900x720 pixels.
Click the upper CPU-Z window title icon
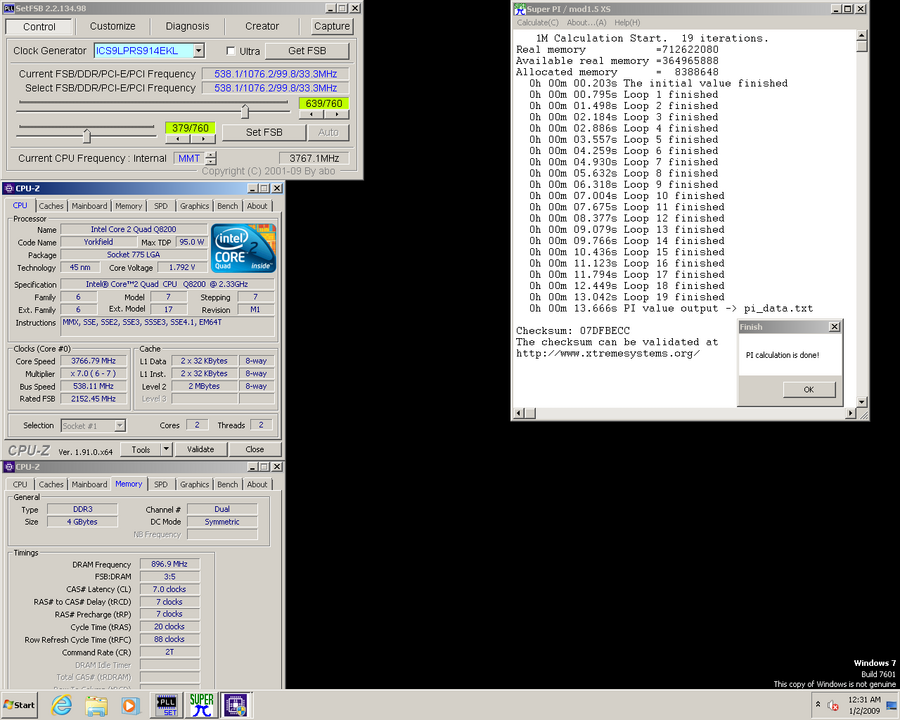click(9, 188)
